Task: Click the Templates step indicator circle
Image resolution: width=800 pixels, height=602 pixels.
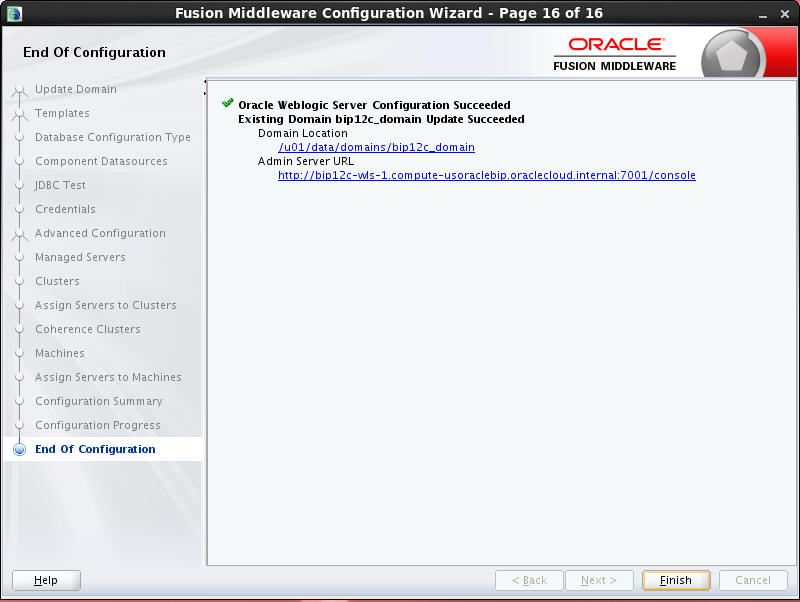Action: click(21, 113)
